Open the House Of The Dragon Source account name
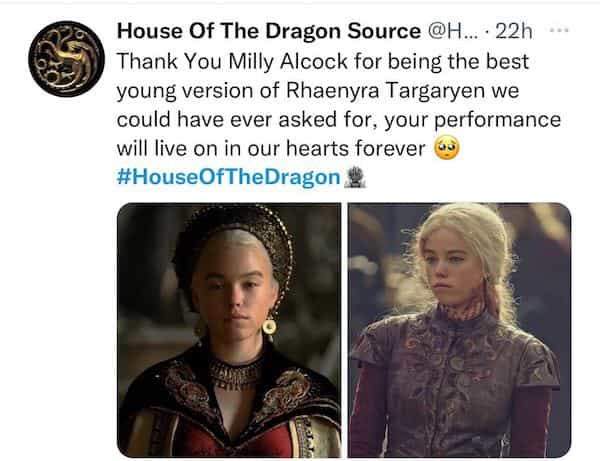 (269, 31)
